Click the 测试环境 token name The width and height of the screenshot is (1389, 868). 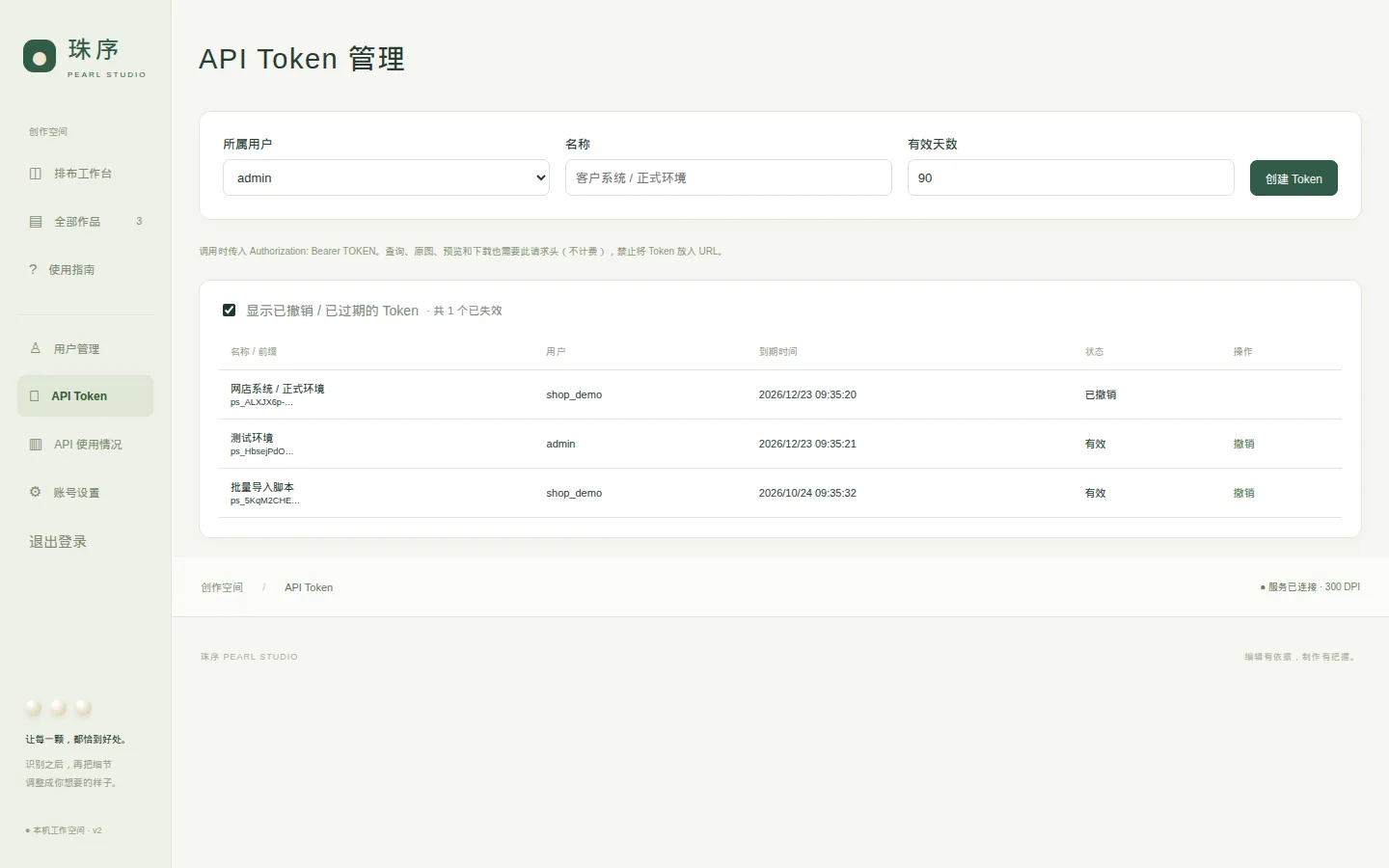click(x=252, y=438)
